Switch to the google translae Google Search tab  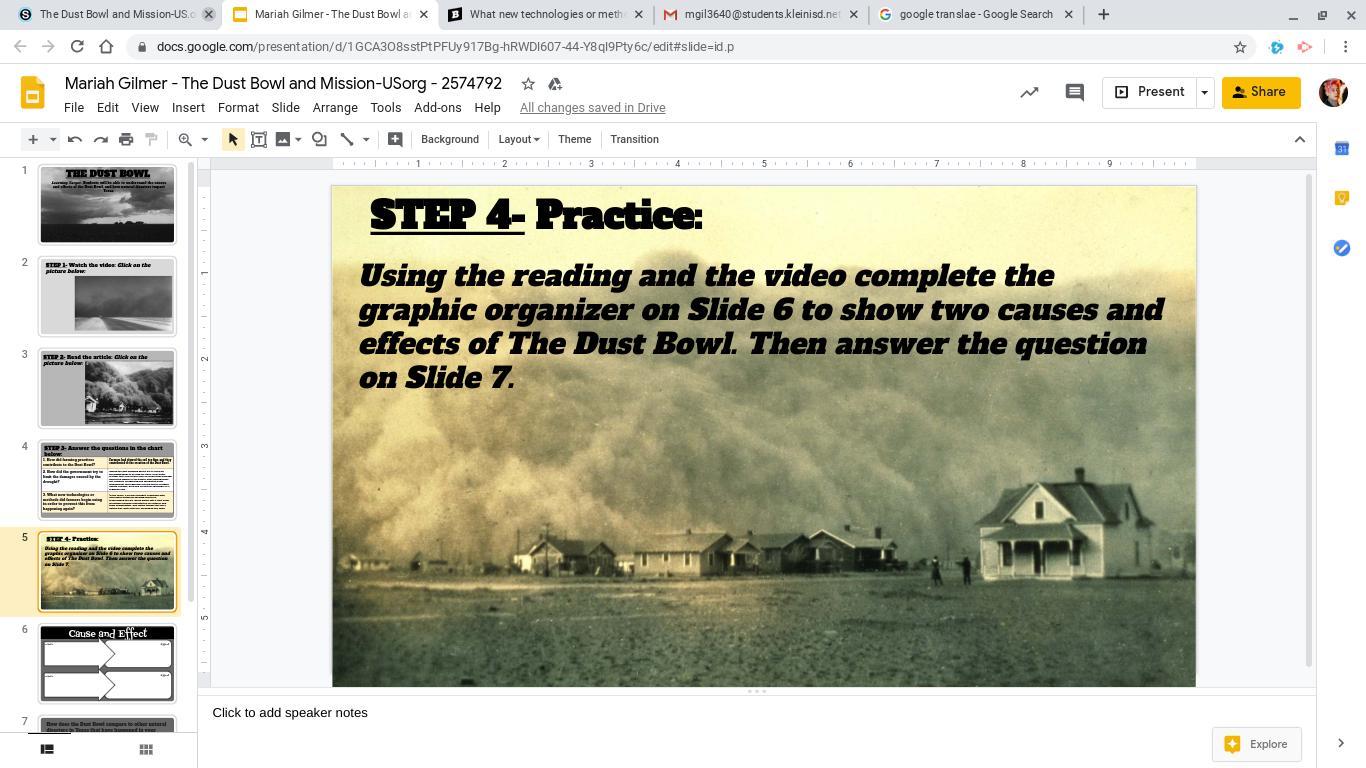coord(975,14)
